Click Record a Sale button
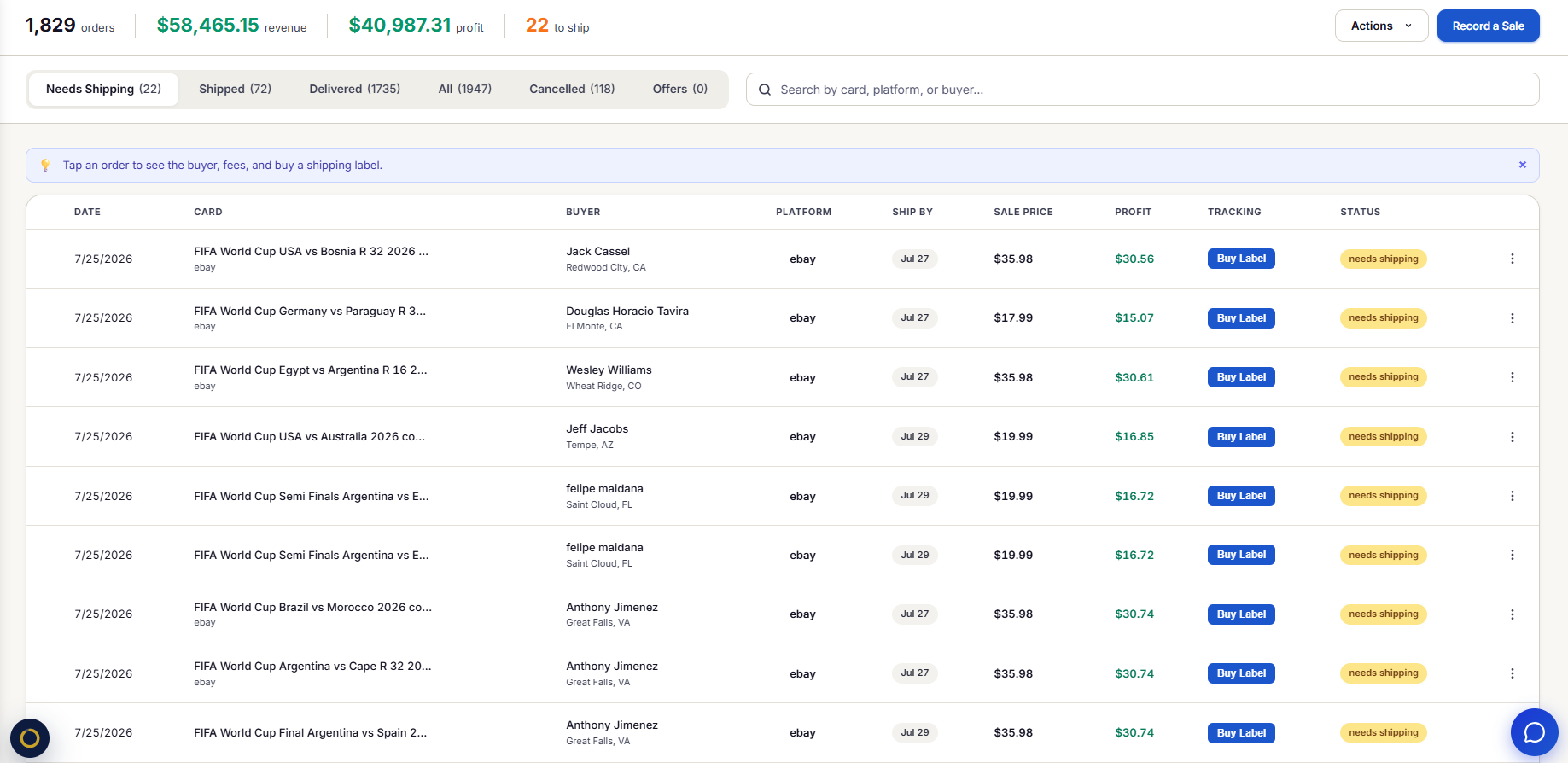This screenshot has width=1568, height=763. coord(1488,26)
